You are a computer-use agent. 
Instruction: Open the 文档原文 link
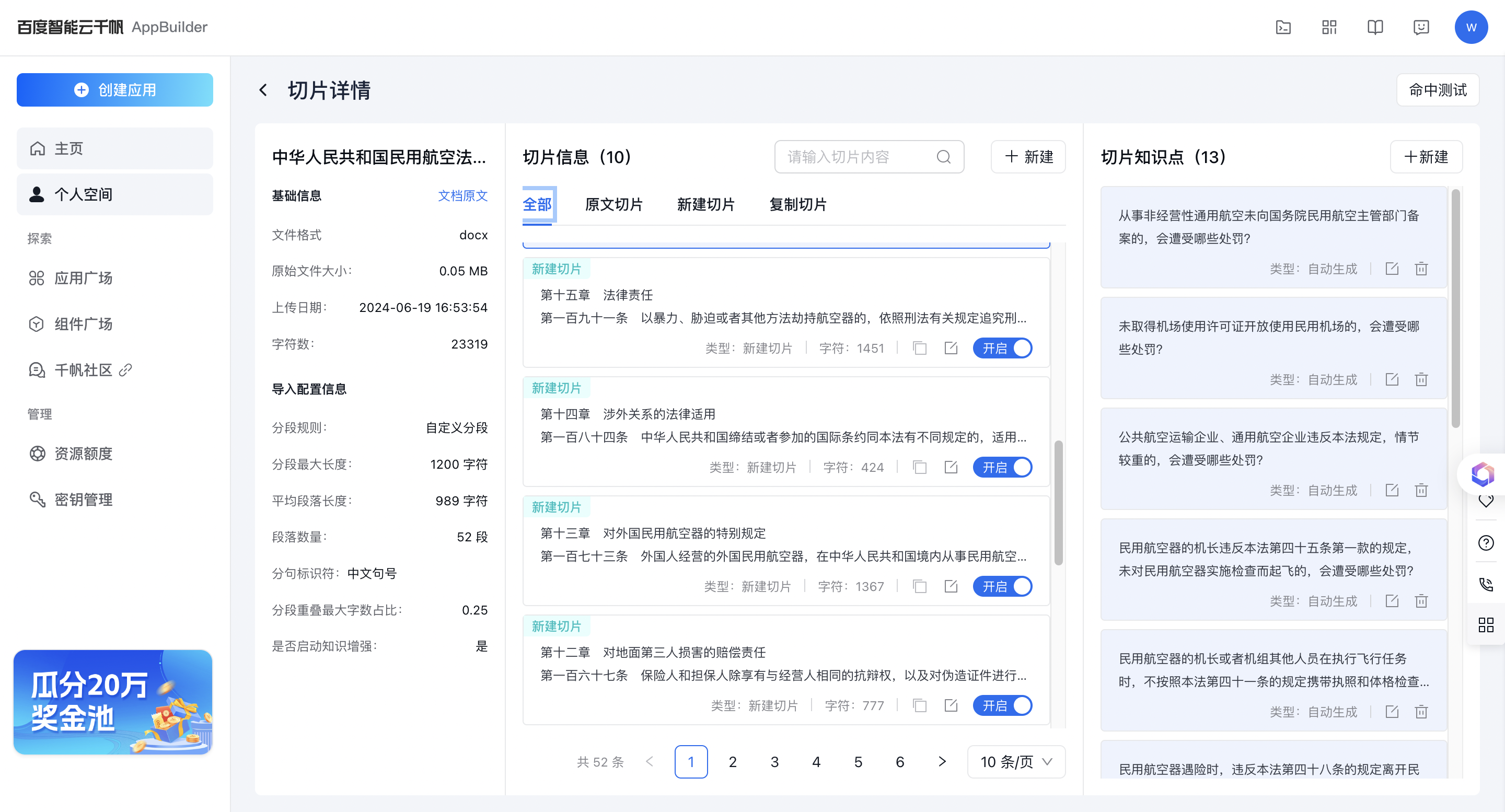point(462,196)
